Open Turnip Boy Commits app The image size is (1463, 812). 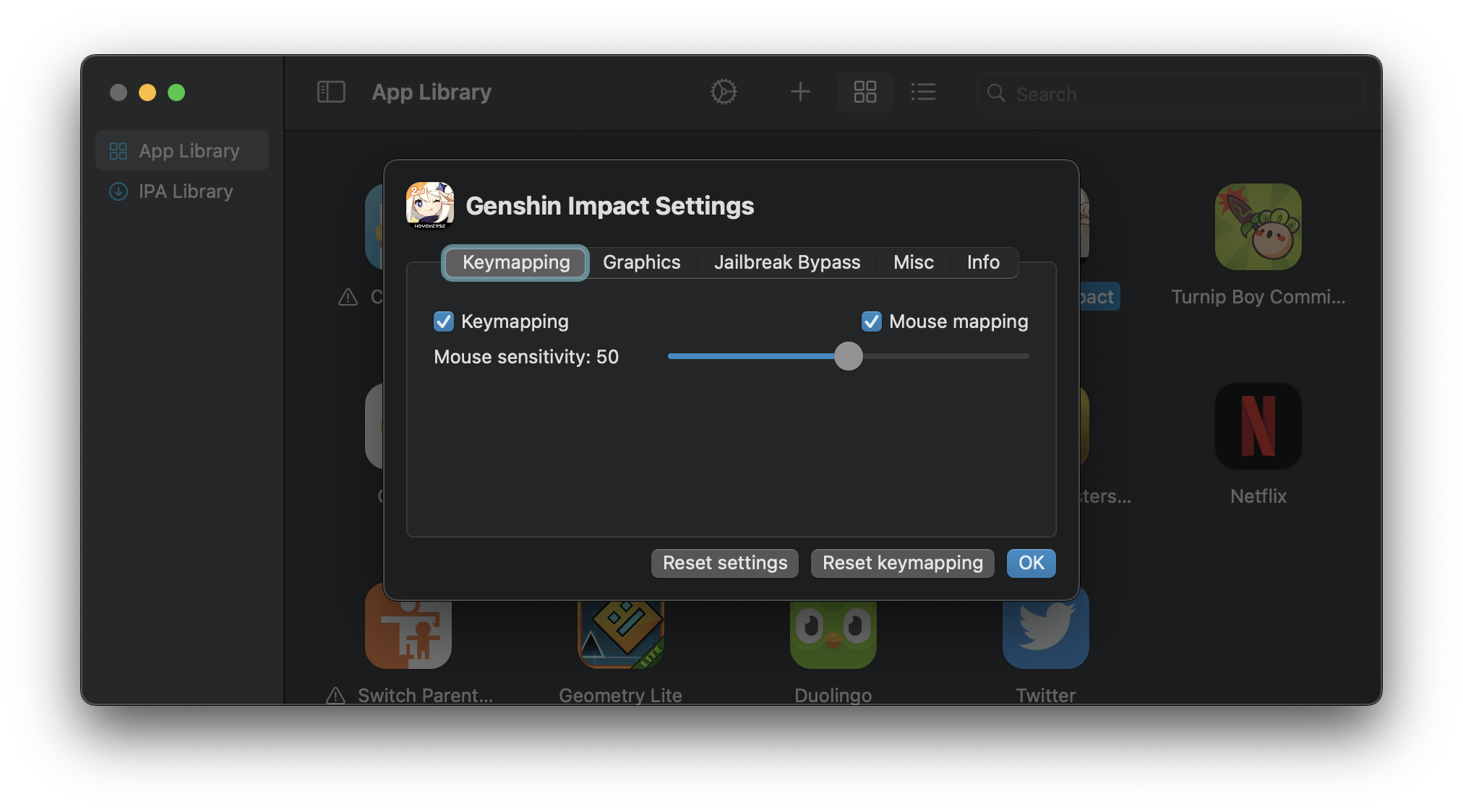[x=1257, y=227]
